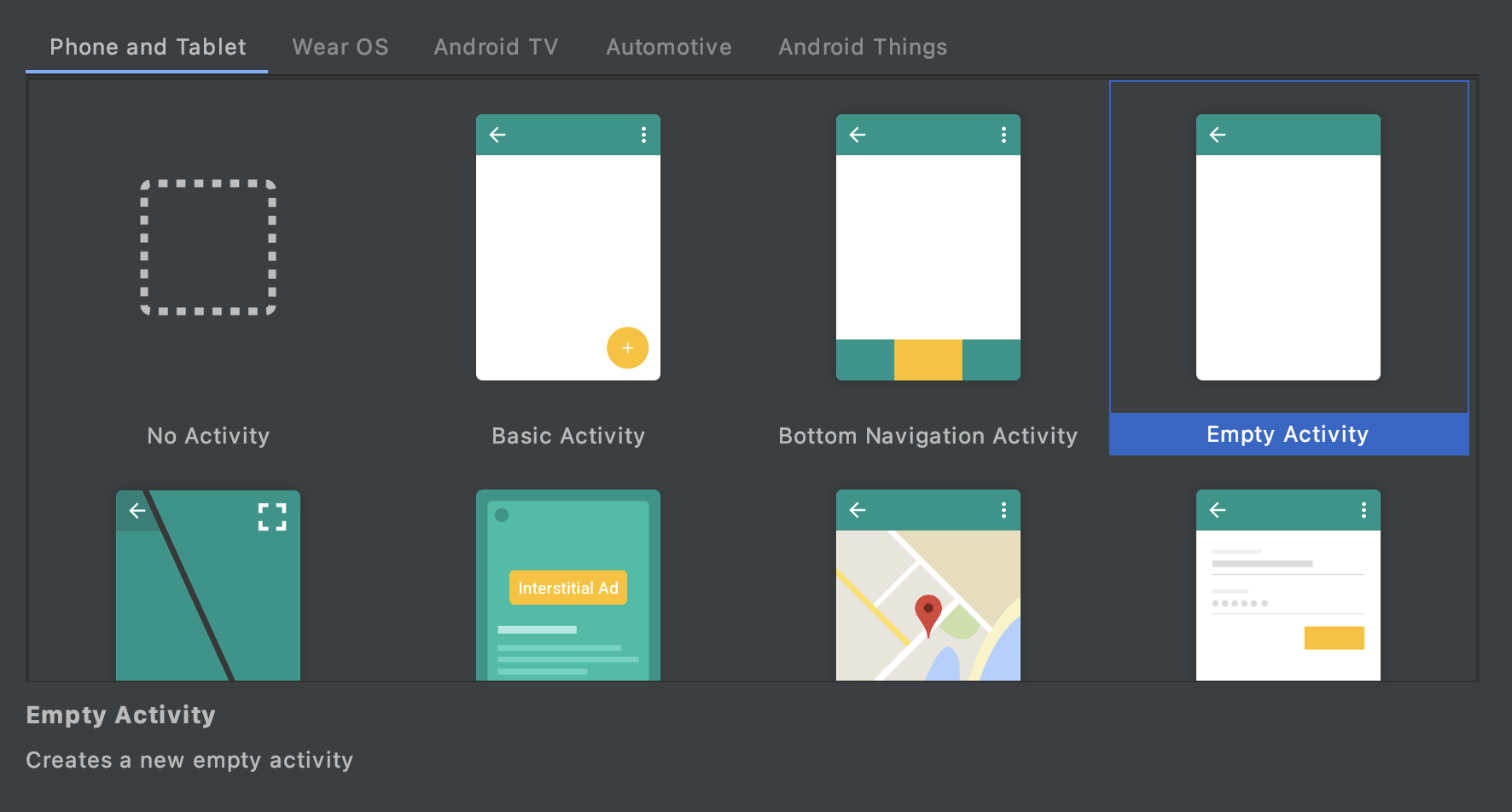
Task: Click the back arrow in Empty Activity preview
Action: pos(1218,135)
